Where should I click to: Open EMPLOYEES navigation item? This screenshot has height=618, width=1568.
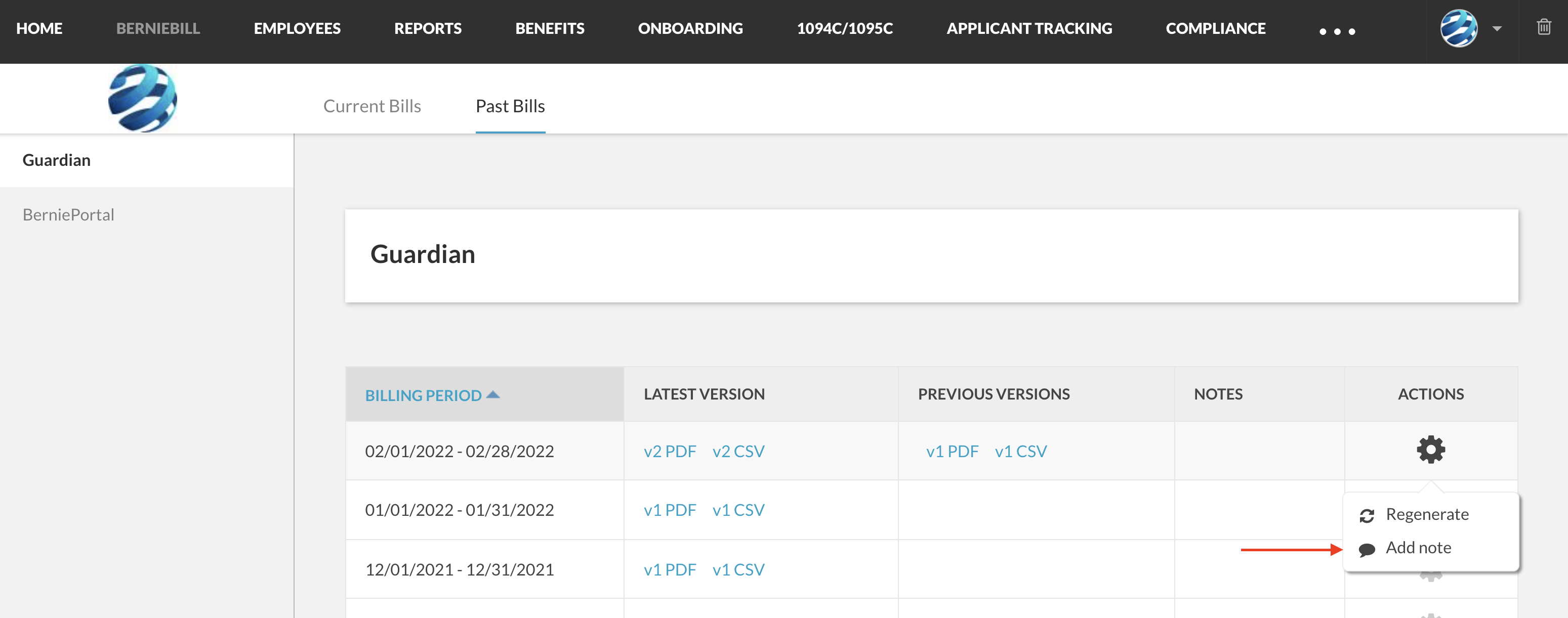[x=297, y=29]
